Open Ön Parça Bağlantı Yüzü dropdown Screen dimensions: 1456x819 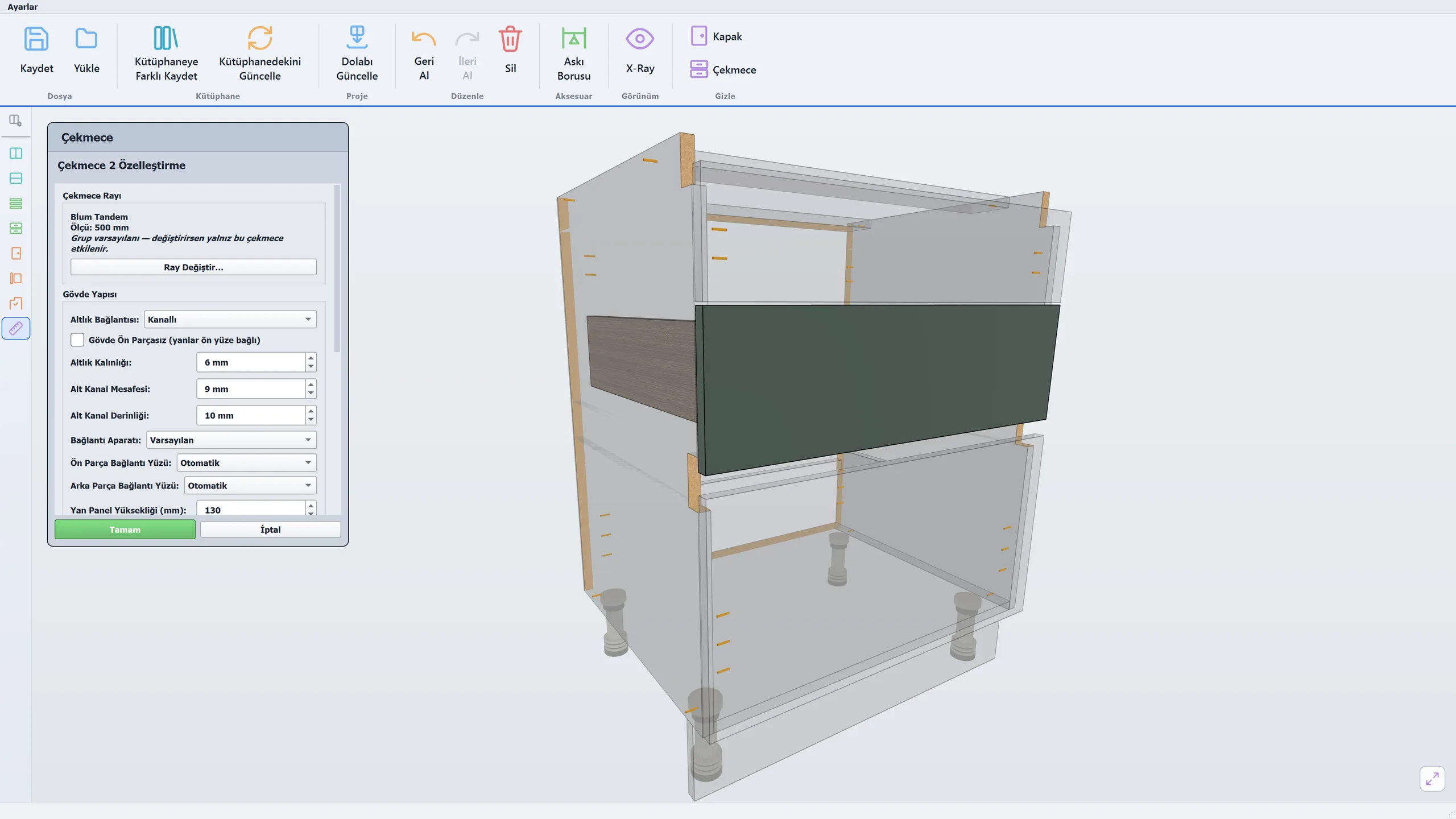click(246, 462)
